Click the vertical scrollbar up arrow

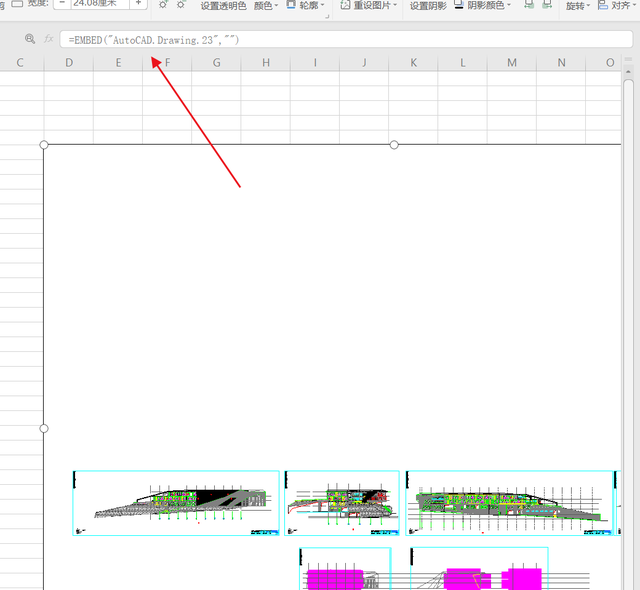click(x=628, y=72)
